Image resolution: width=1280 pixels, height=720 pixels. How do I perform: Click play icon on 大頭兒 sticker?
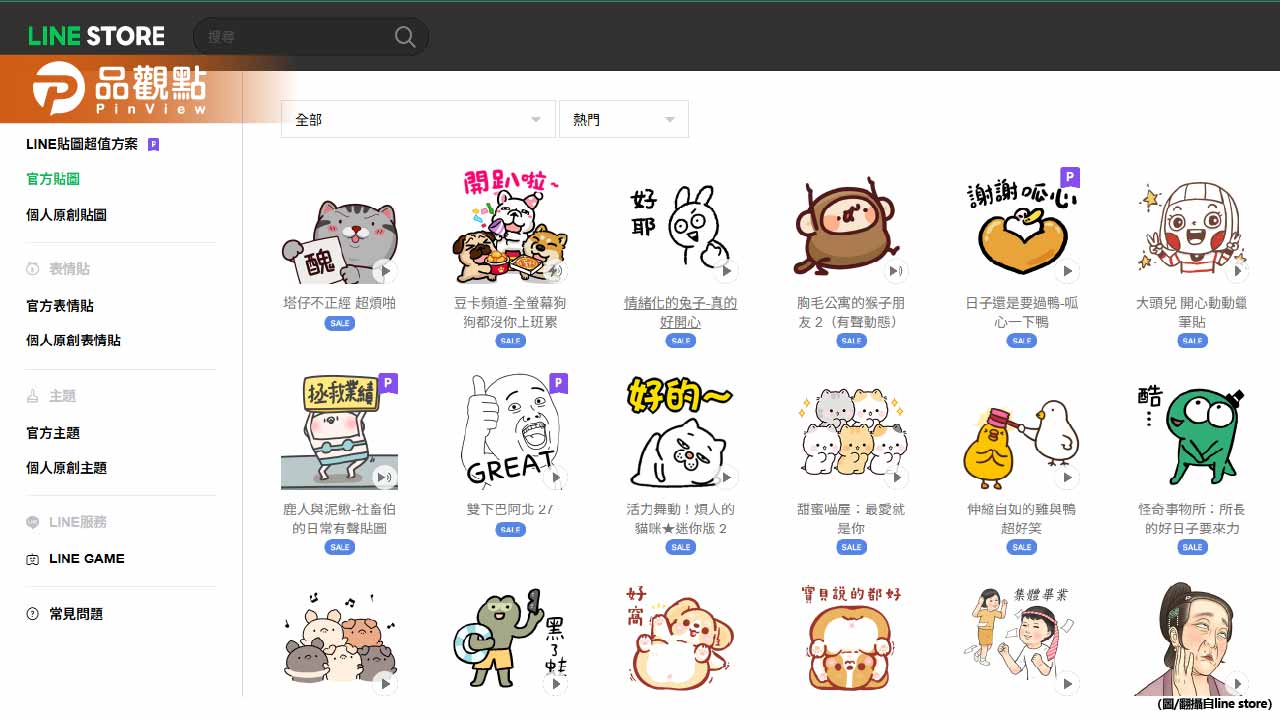1237,270
